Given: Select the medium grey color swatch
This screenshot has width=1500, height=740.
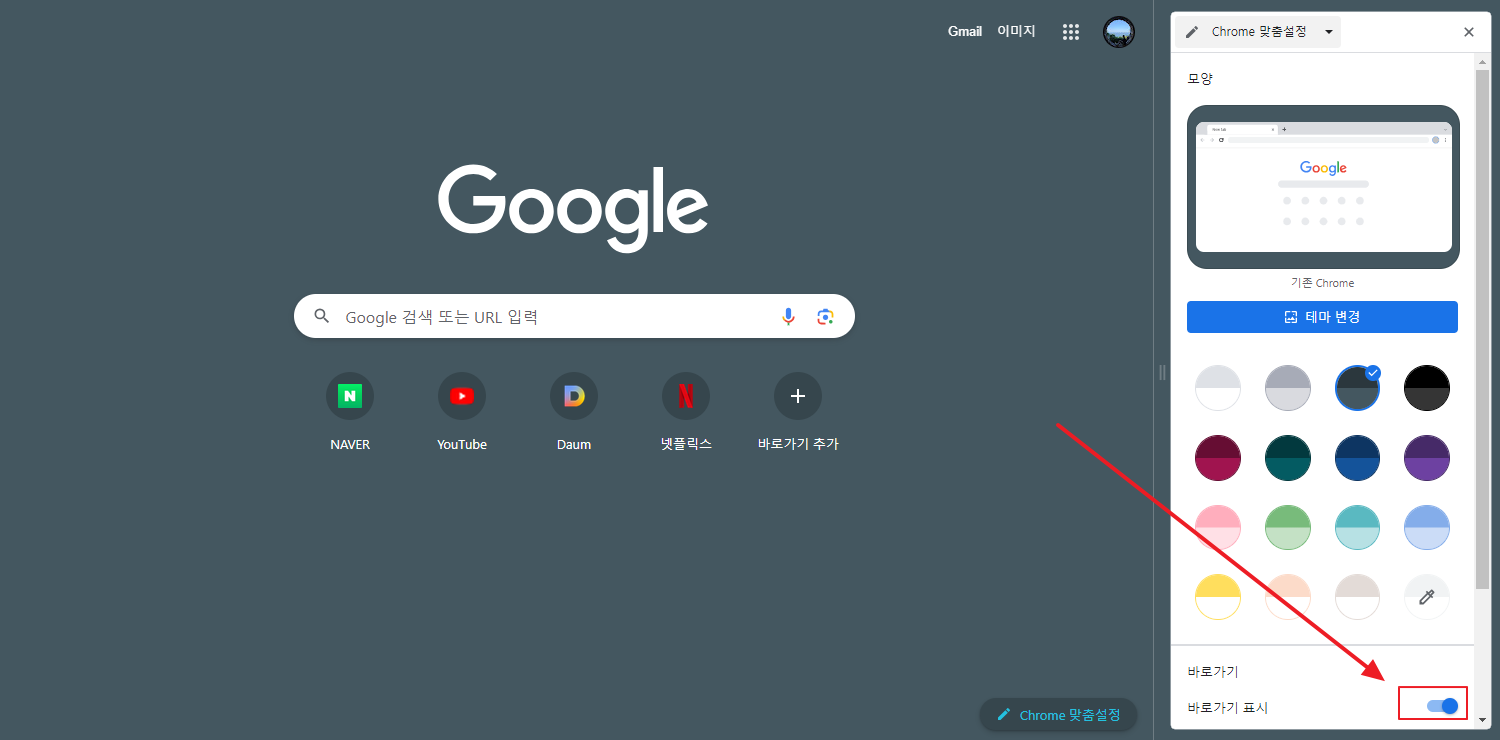Looking at the screenshot, I should [1288, 387].
